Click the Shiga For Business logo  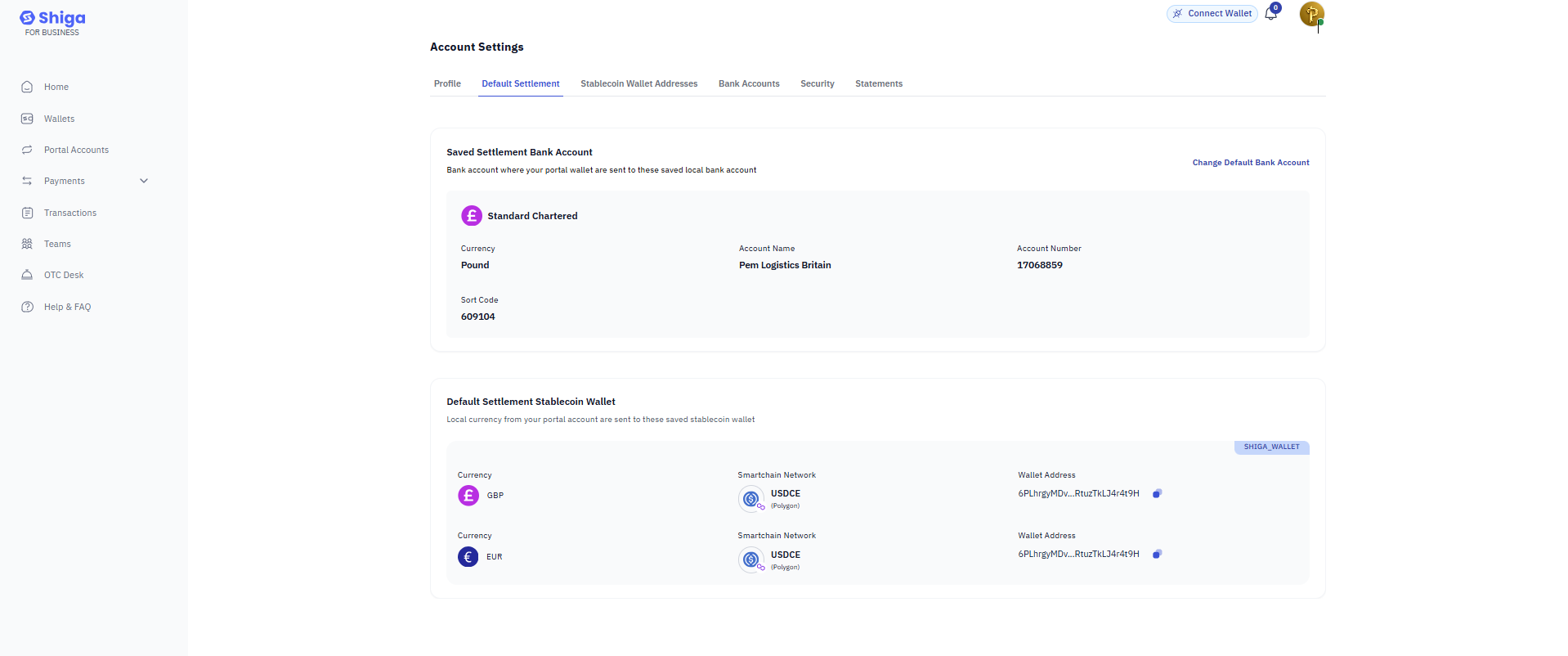(x=52, y=23)
